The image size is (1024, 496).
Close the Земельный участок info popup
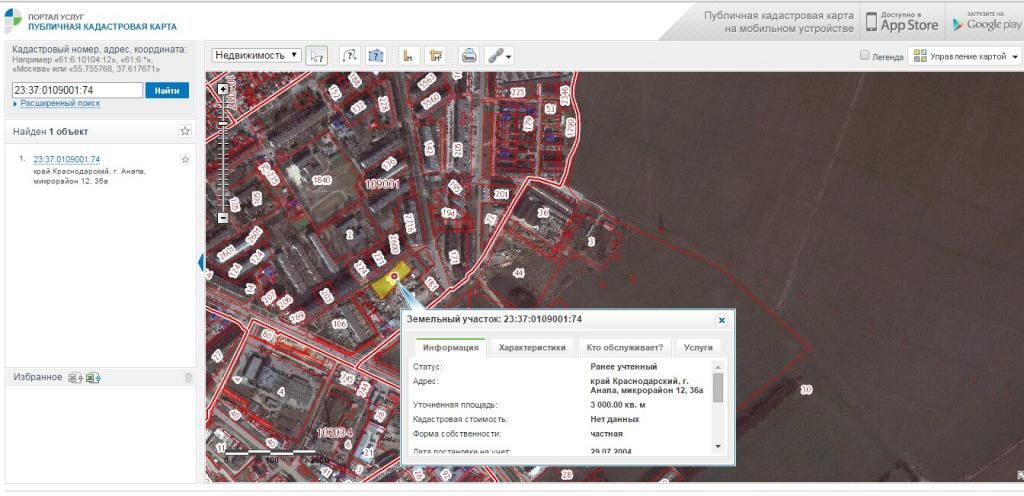click(x=721, y=320)
